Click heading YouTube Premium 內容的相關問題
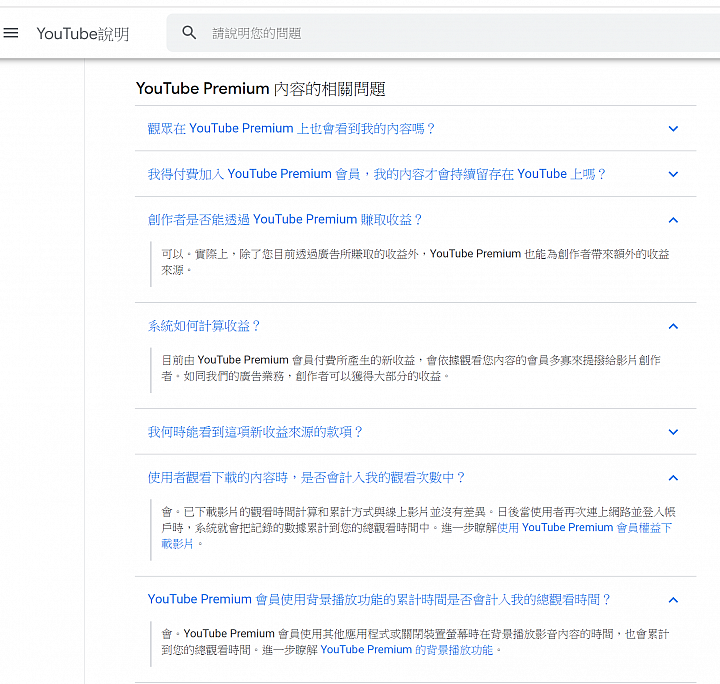The width and height of the screenshot is (720, 684). point(260,89)
